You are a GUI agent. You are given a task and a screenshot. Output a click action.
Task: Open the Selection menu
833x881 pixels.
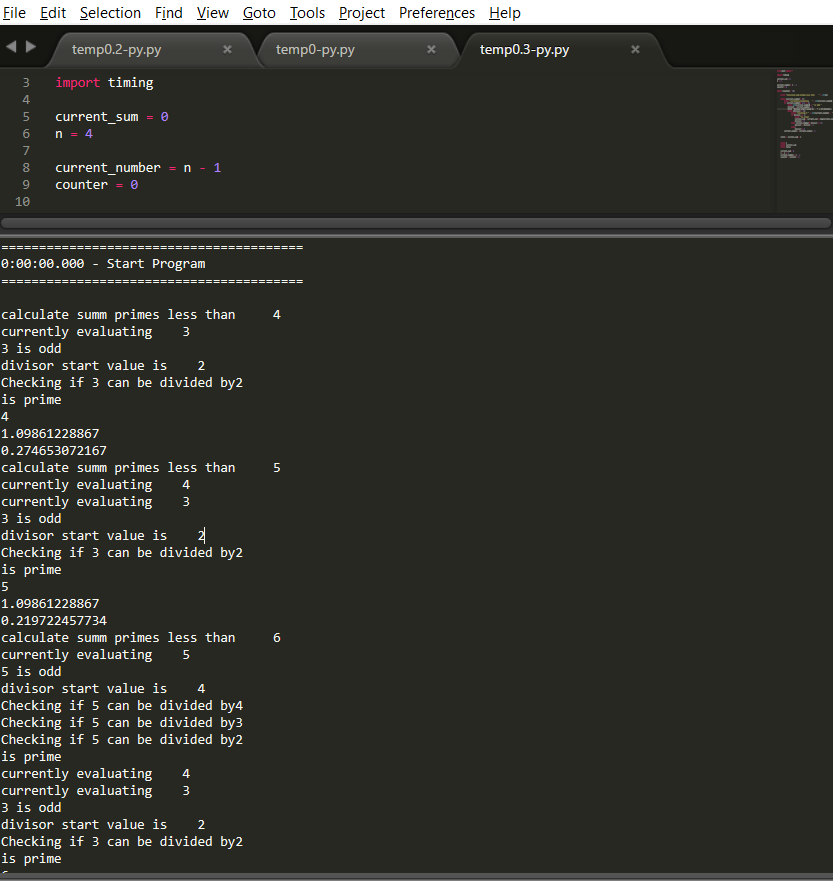pos(110,12)
